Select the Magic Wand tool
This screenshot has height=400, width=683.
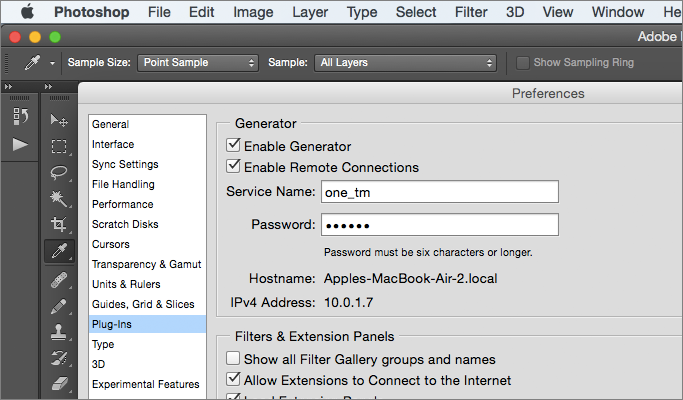pyautogui.click(x=59, y=199)
